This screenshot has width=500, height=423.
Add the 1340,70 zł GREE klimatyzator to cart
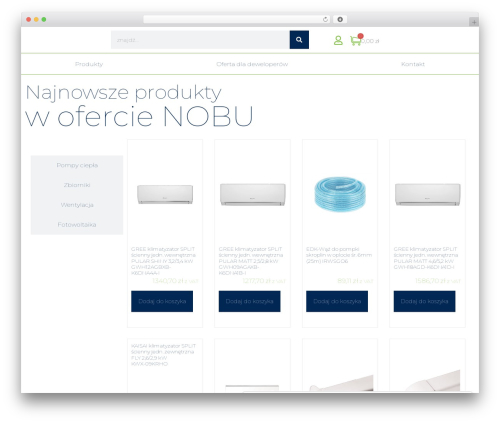pyautogui.click(x=162, y=301)
